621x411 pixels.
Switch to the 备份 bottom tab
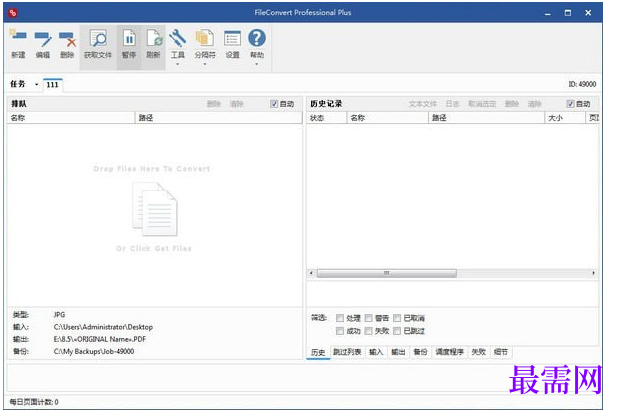(420, 352)
